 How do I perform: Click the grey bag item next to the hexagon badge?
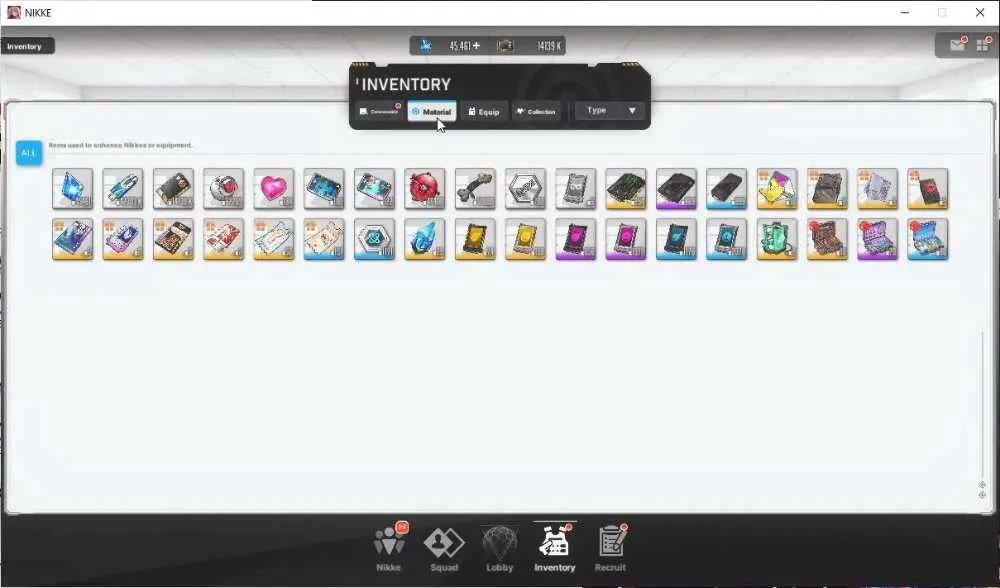[x=576, y=189]
